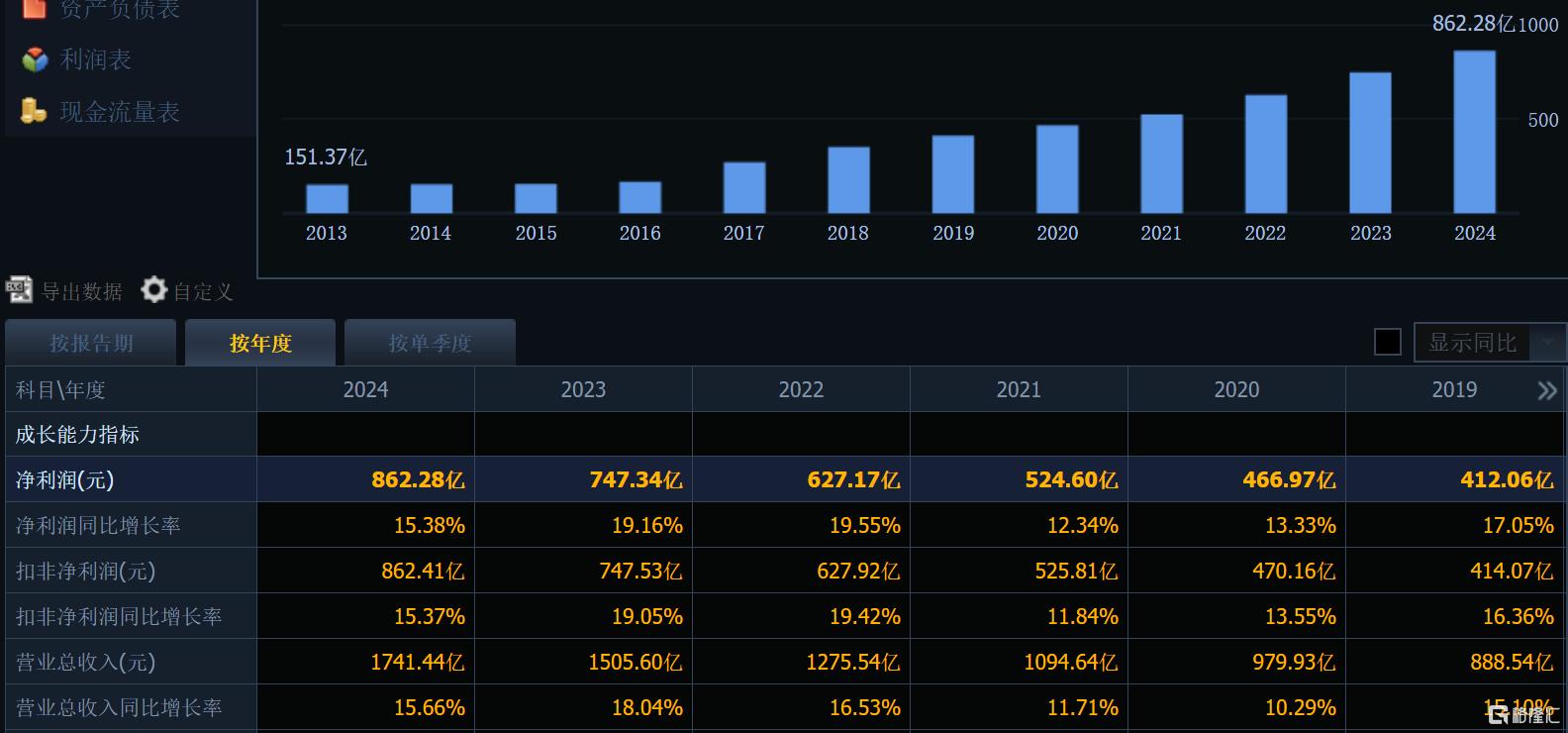Image resolution: width=1568 pixels, height=733 pixels.
Task: Click the double-arrow next years icon
Action: (1546, 390)
